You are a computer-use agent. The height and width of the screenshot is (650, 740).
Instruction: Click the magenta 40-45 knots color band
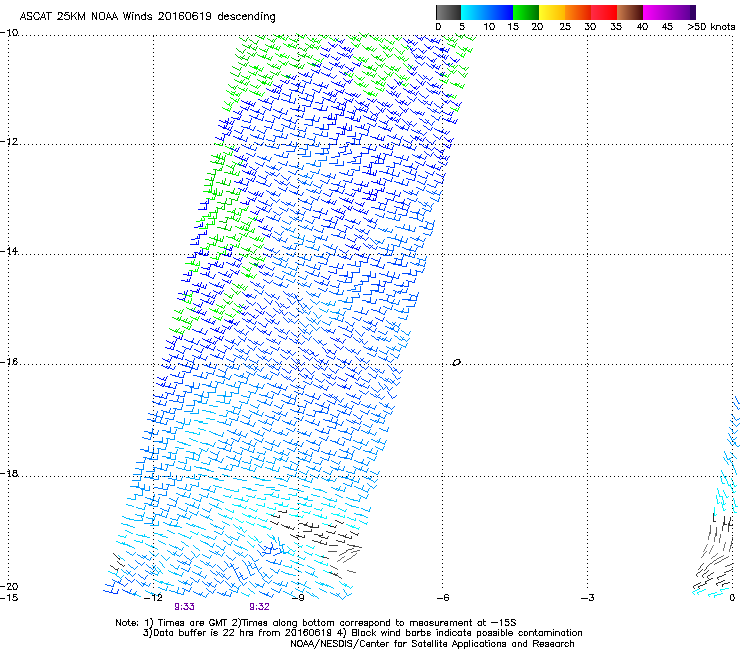pos(656,12)
